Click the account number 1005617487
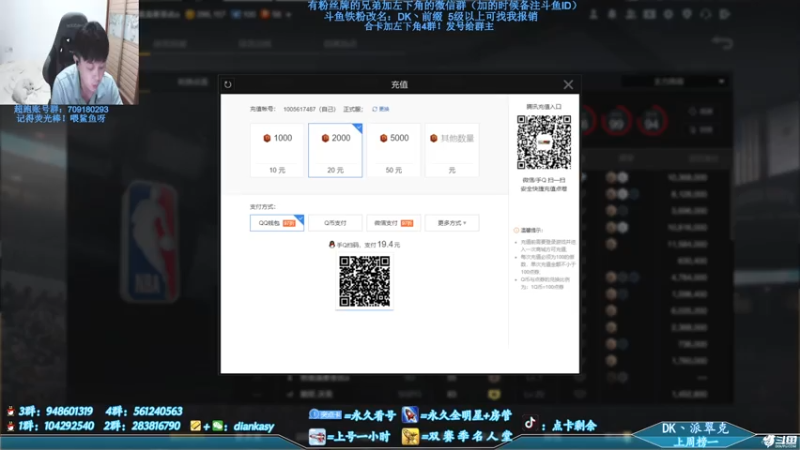 click(299, 109)
